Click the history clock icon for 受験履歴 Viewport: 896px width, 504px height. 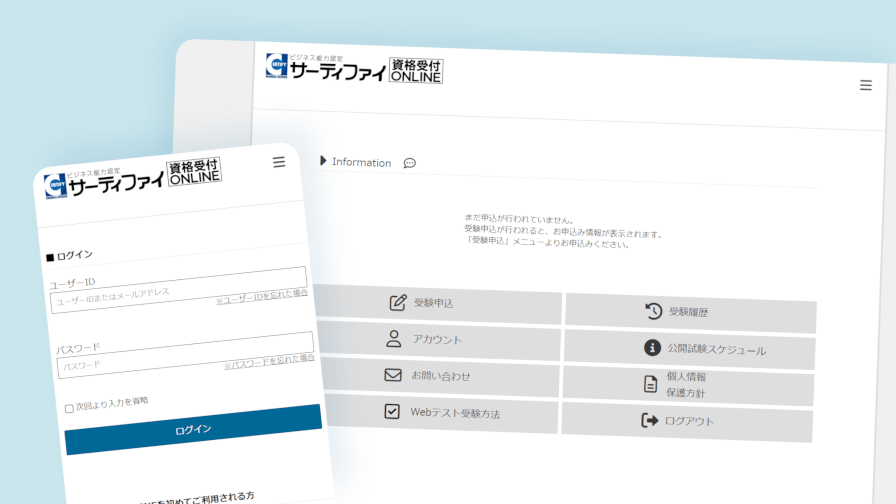(x=653, y=311)
